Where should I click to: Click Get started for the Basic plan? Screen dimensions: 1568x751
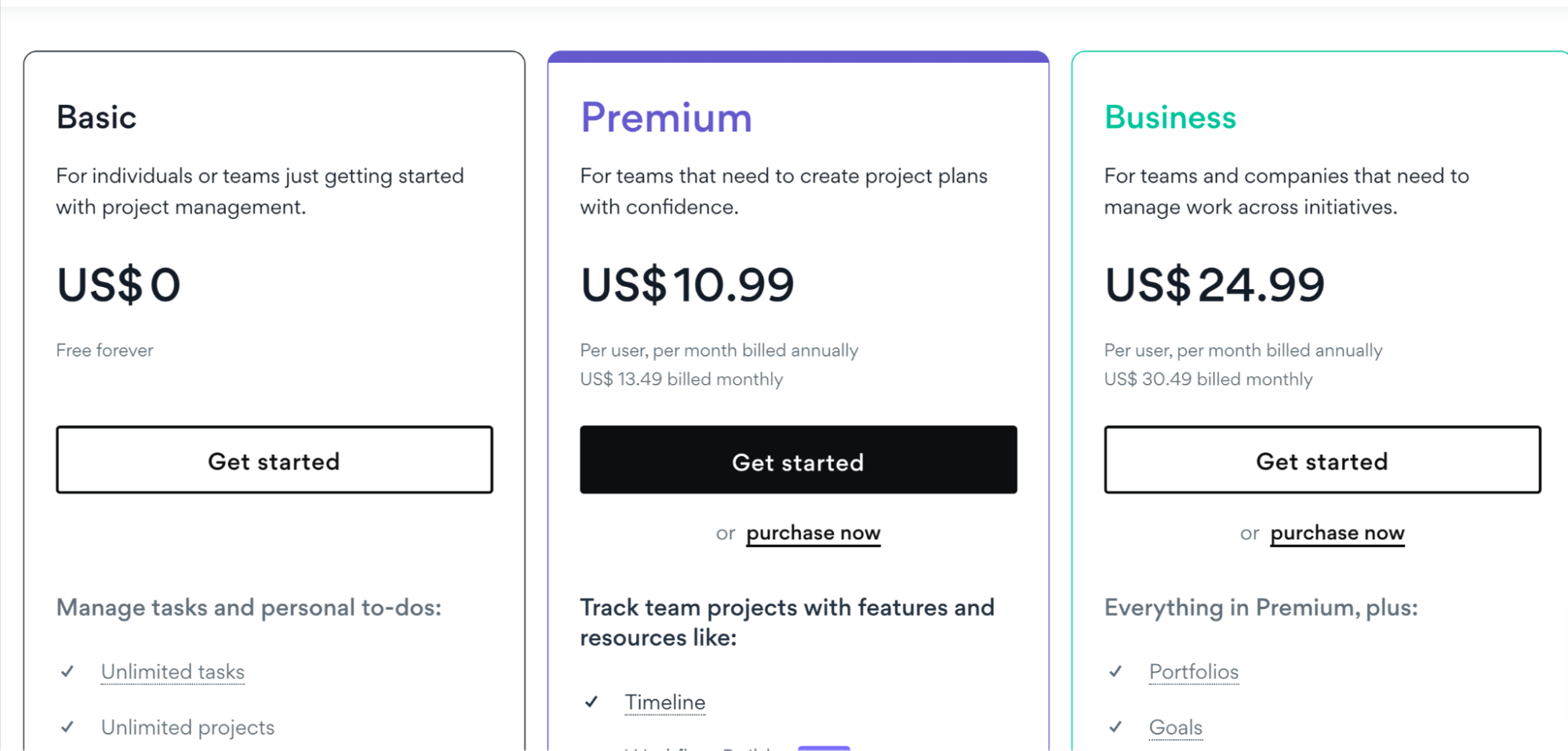pos(274,460)
